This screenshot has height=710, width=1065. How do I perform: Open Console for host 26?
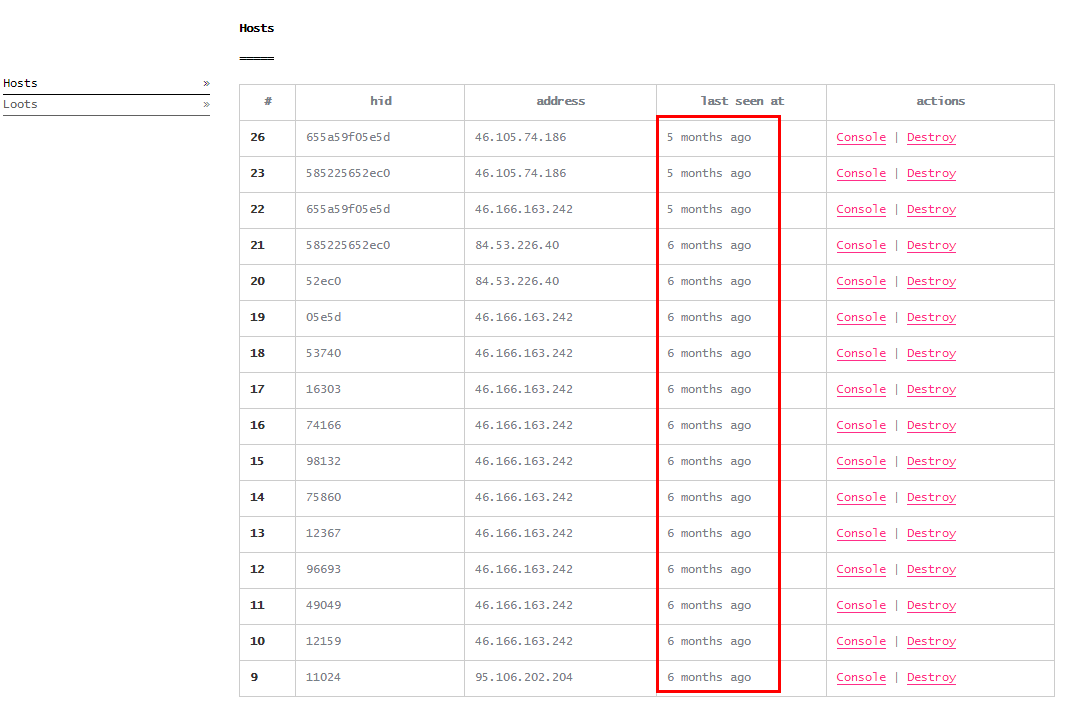coord(861,137)
